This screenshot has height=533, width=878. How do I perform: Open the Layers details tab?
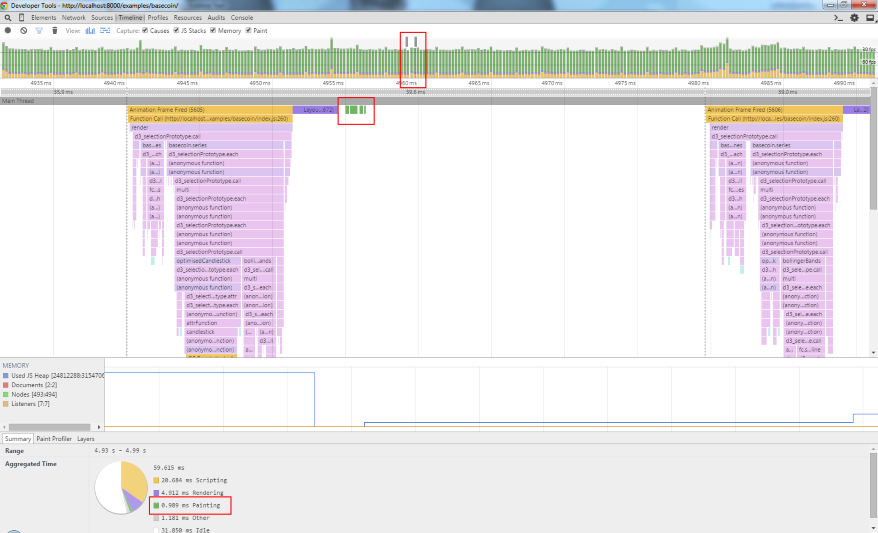pyautogui.click(x=86, y=438)
